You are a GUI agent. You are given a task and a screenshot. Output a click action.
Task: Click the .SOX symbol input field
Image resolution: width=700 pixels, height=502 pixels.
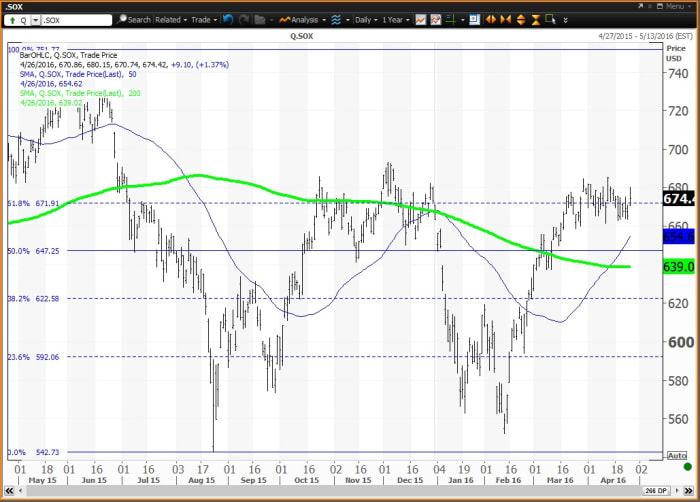(x=77, y=20)
